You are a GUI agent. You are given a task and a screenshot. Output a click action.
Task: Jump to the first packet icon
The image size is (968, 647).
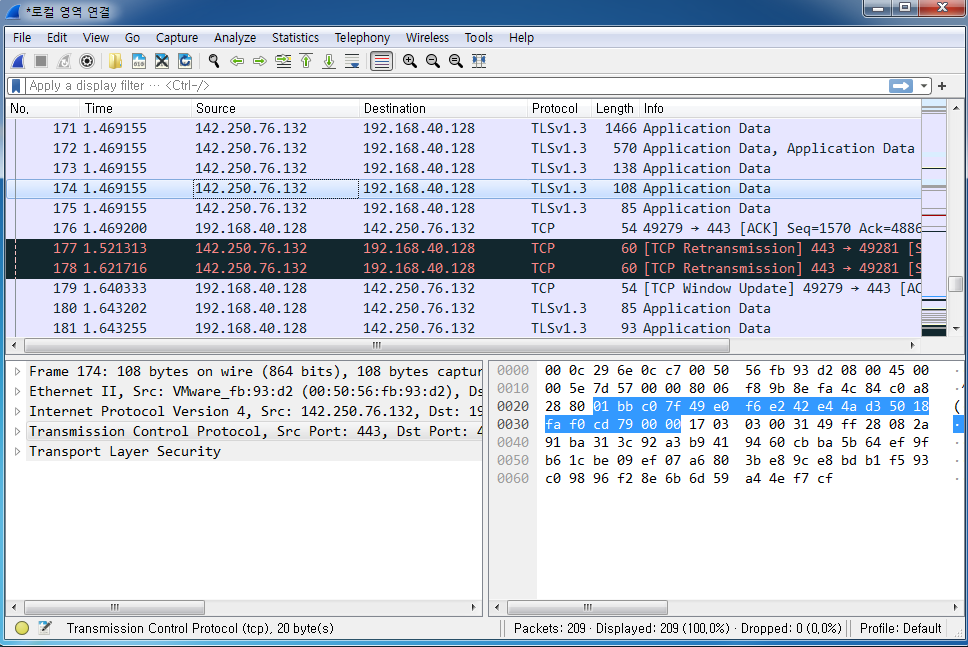[306, 61]
